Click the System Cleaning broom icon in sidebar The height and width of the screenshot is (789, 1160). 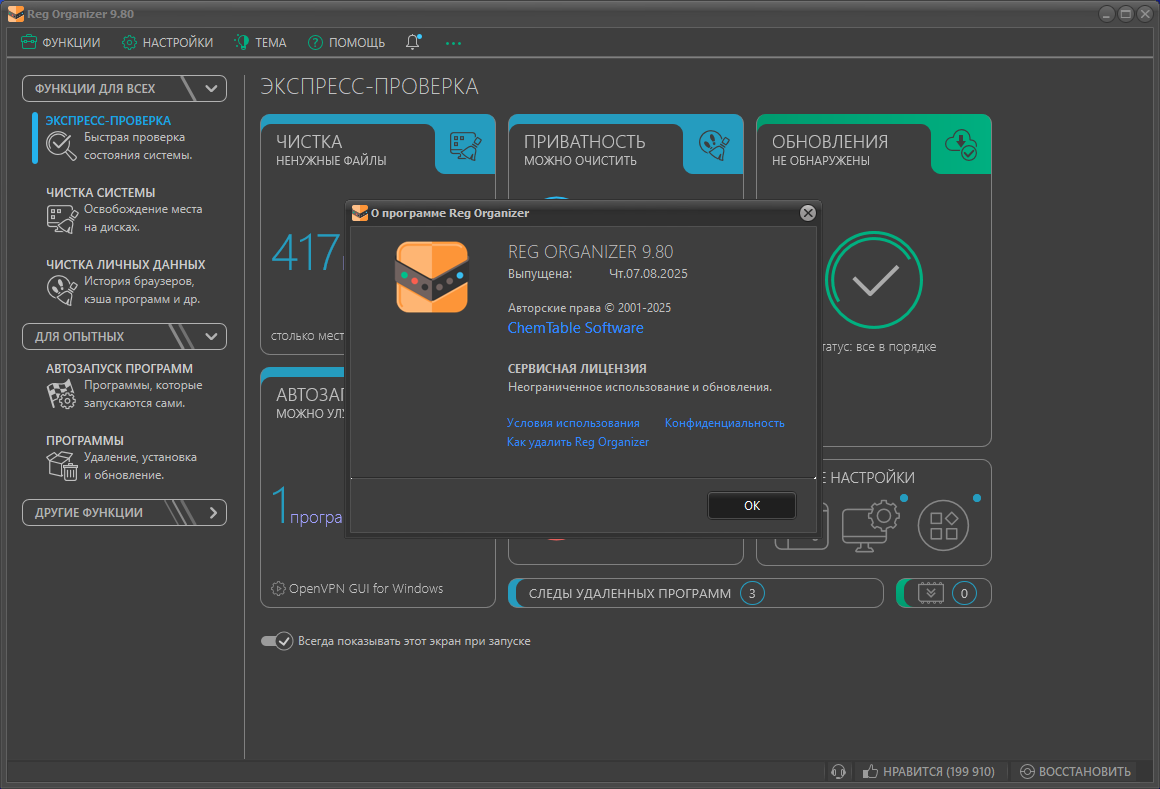click(62, 219)
